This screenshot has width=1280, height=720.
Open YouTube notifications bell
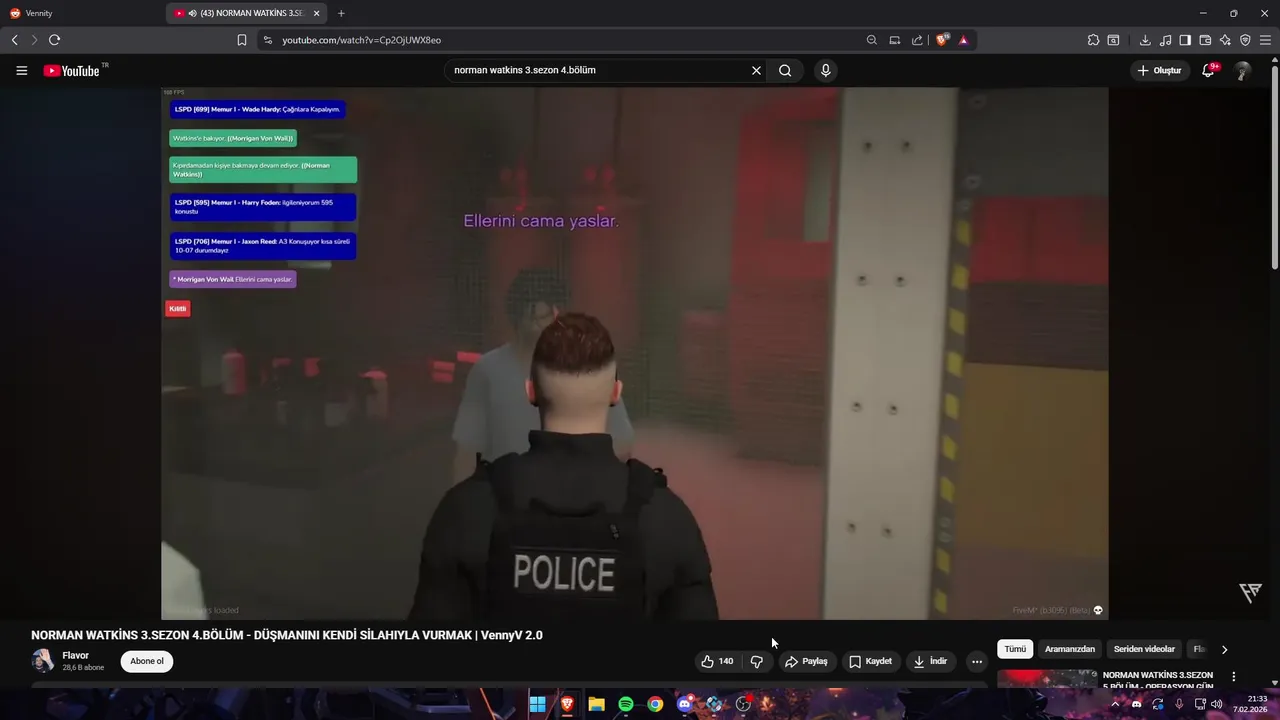pyautogui.click(x=1209, y=70)
